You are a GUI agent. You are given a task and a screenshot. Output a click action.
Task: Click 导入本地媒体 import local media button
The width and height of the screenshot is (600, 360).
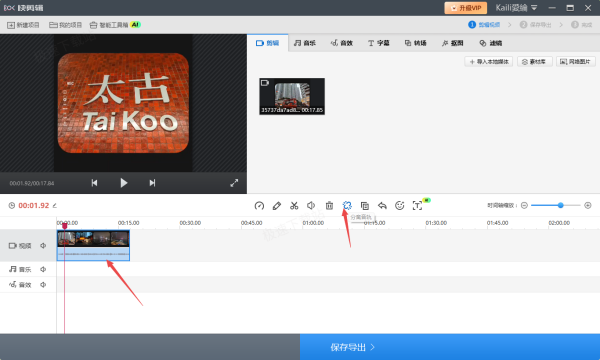489,62
